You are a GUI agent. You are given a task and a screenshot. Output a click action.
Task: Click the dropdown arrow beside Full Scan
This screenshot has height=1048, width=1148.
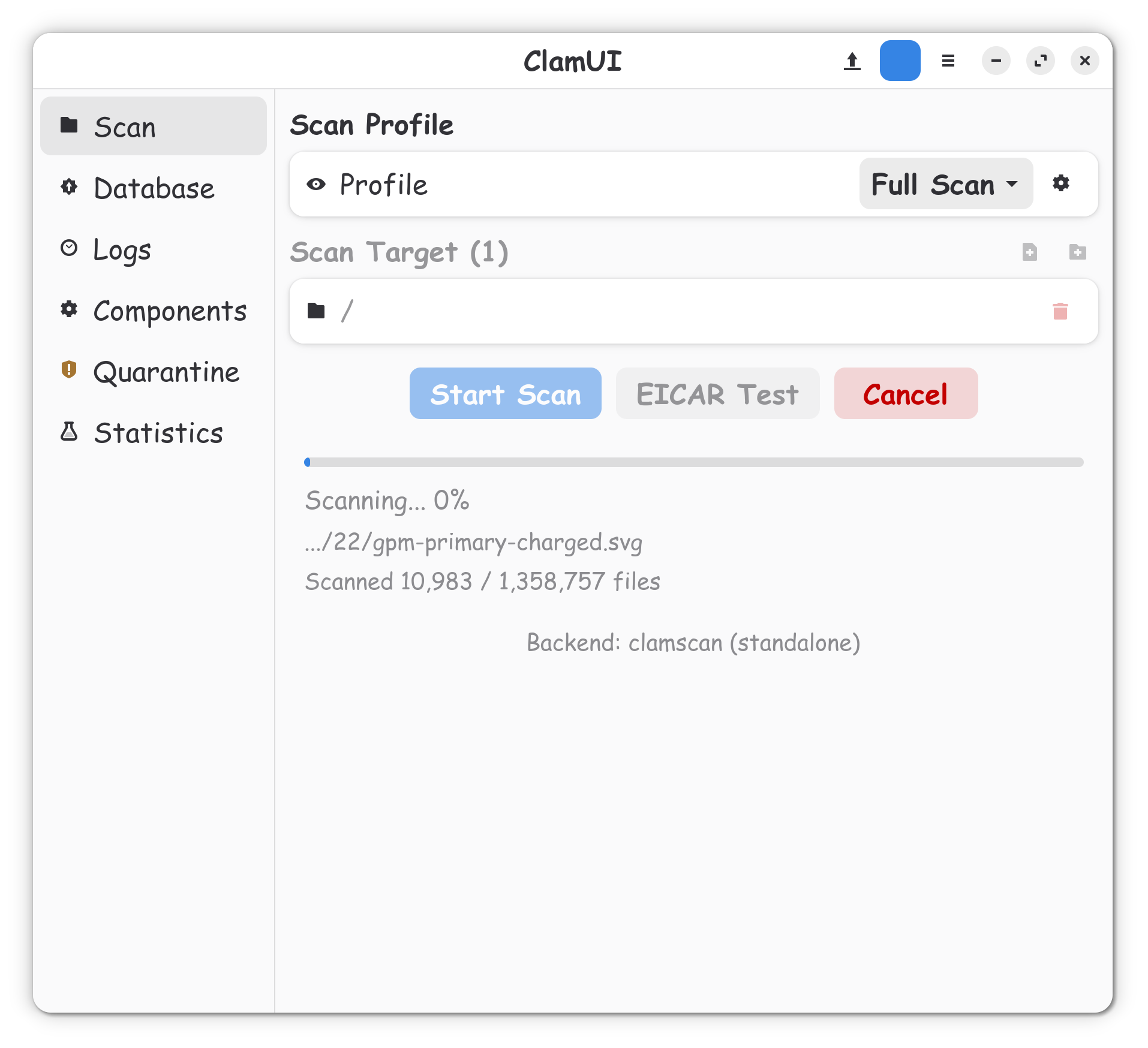(x=1012, y=184)
